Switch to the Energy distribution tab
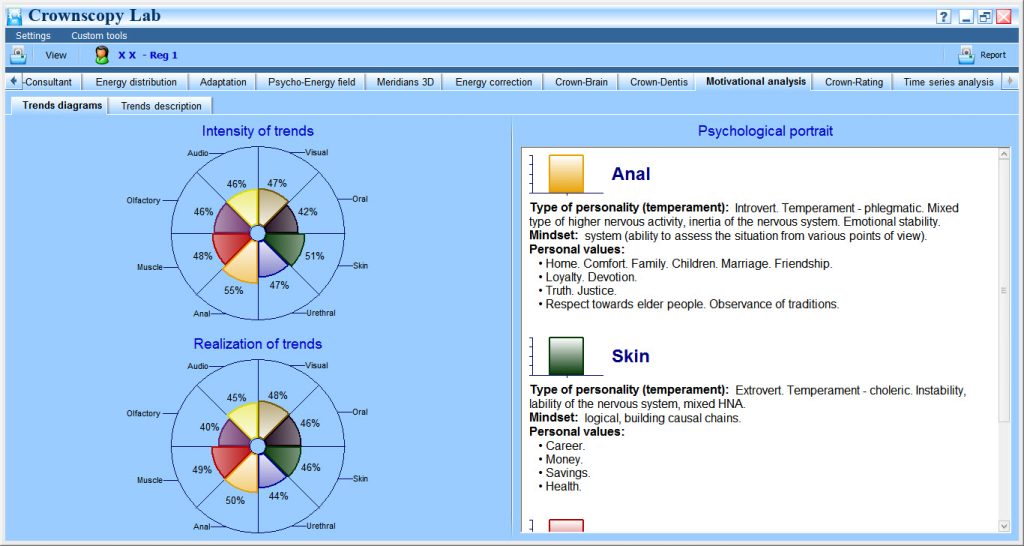The width and height of the screenshot is (1024, 546). coord(136,82)
